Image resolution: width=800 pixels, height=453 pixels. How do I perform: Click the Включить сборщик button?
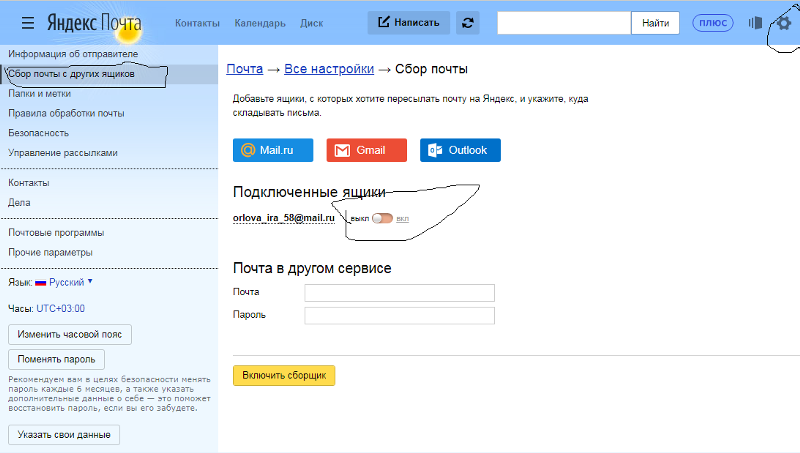point(284,375)
